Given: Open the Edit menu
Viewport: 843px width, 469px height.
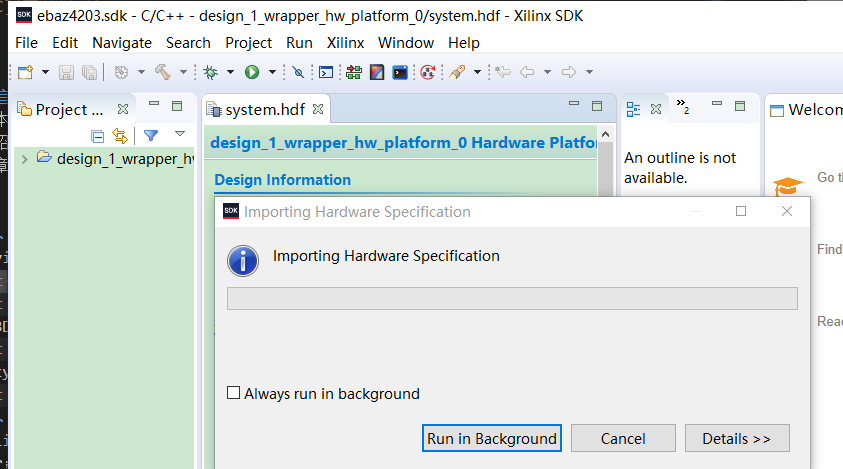Looking at the screenshot, I should click(x=65, y=42).
